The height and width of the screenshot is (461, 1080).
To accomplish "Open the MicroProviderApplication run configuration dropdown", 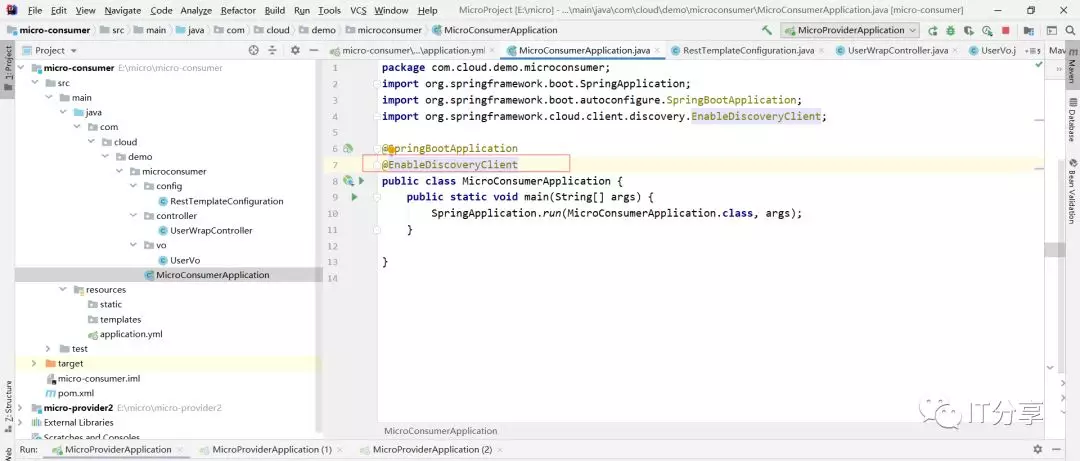I will click(x=850, y=30).
